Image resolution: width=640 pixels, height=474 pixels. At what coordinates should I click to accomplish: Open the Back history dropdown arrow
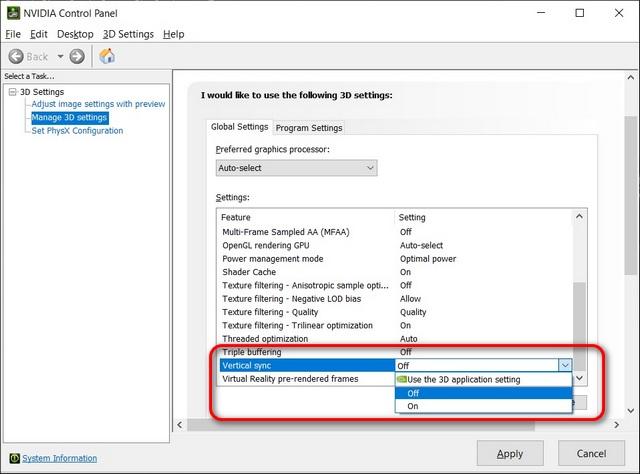click(x=60, y=56)
